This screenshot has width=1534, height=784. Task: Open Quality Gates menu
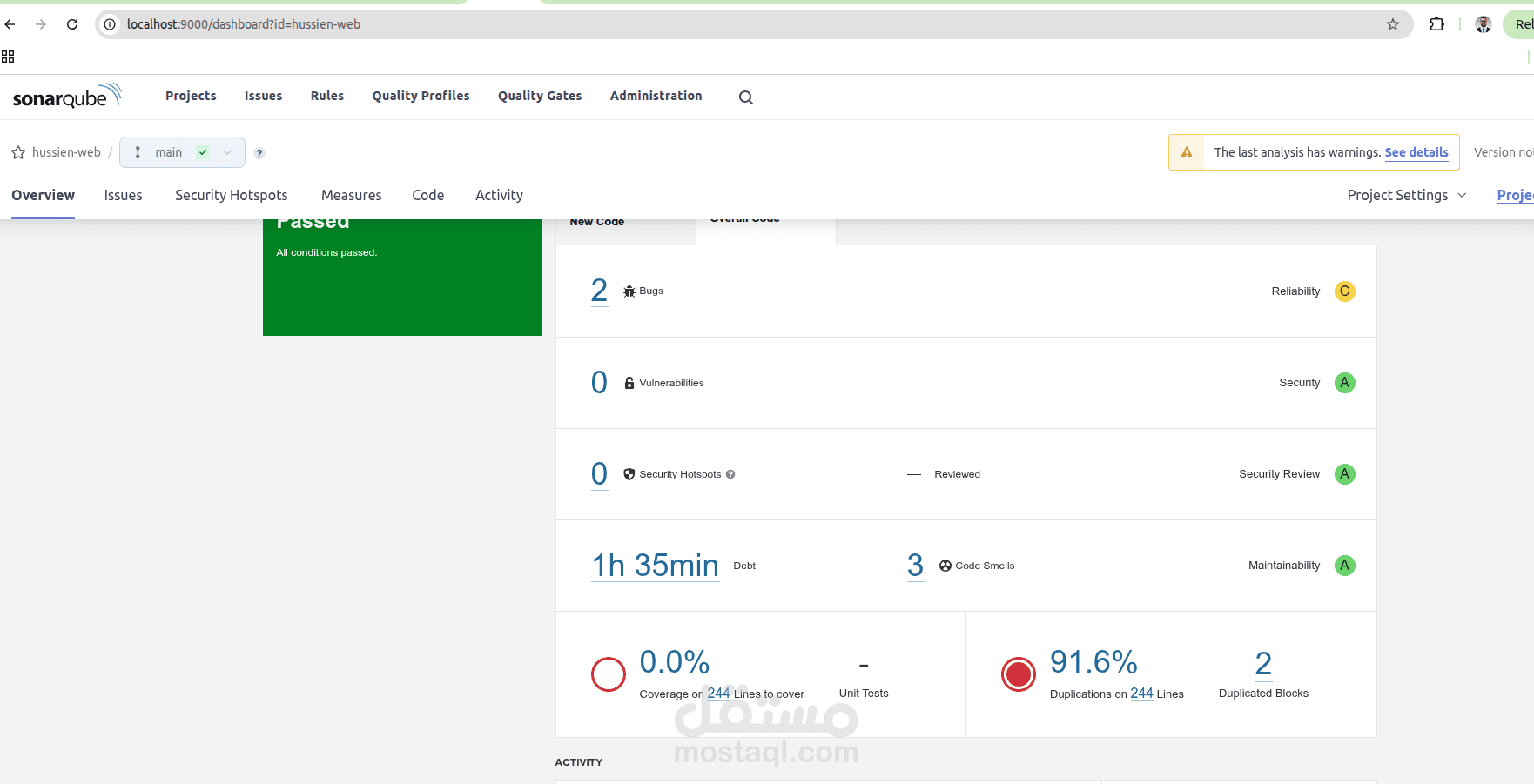[540, 96]
